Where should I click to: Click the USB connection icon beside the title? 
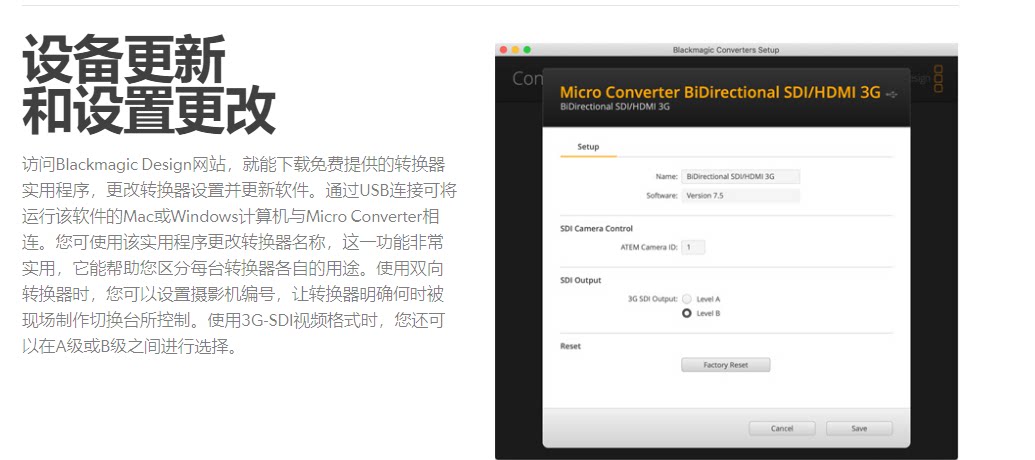[x=892, y=94]
